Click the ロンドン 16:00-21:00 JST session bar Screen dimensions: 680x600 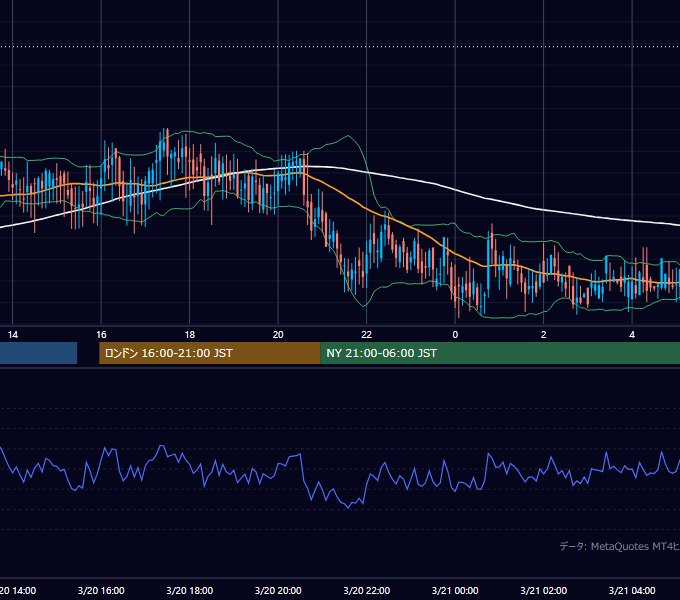(x=209, y=353)
